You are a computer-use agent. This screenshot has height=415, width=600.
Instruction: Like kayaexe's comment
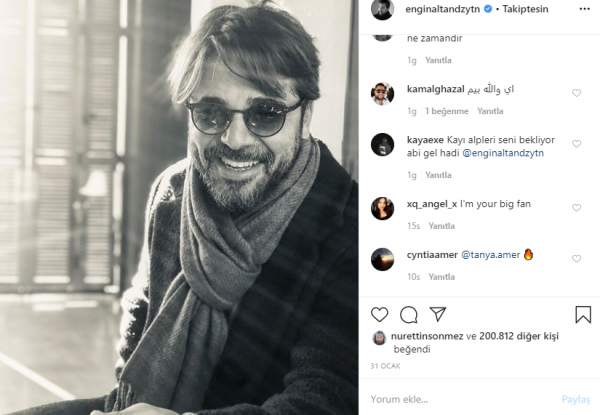point(577,143)
